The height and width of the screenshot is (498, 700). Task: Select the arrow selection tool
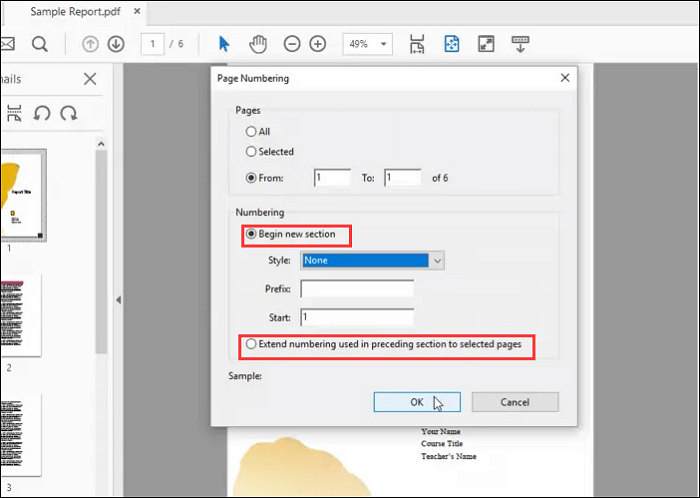pos(224,44)
